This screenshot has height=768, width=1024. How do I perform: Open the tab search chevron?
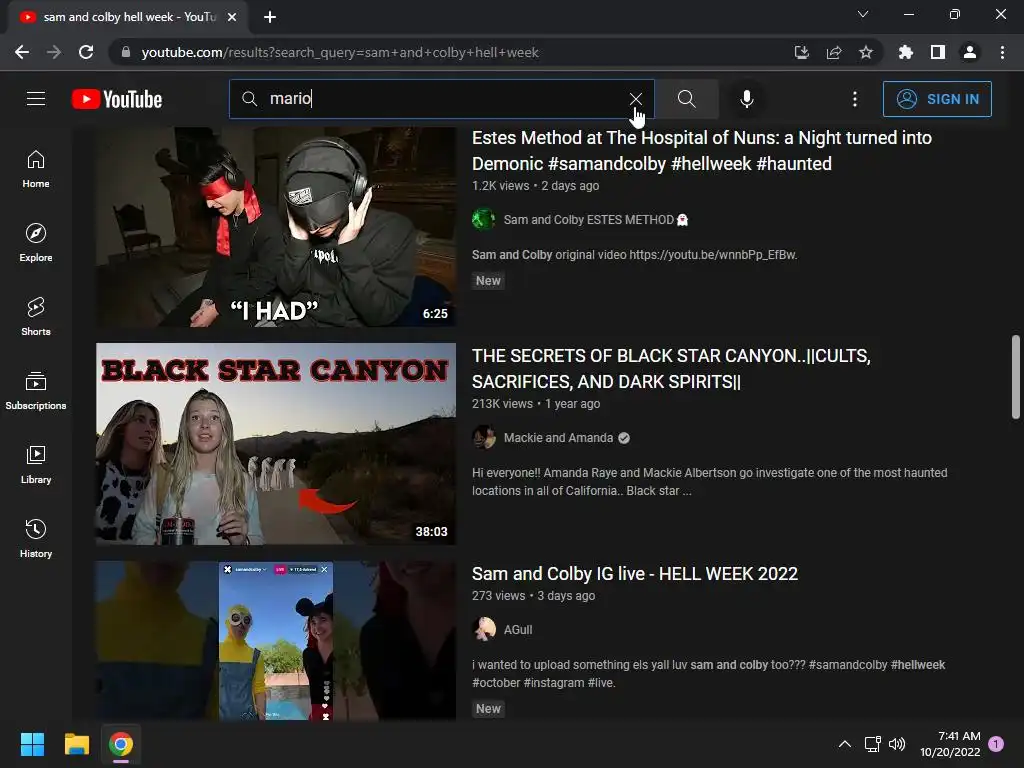click(x=863, y=14)
